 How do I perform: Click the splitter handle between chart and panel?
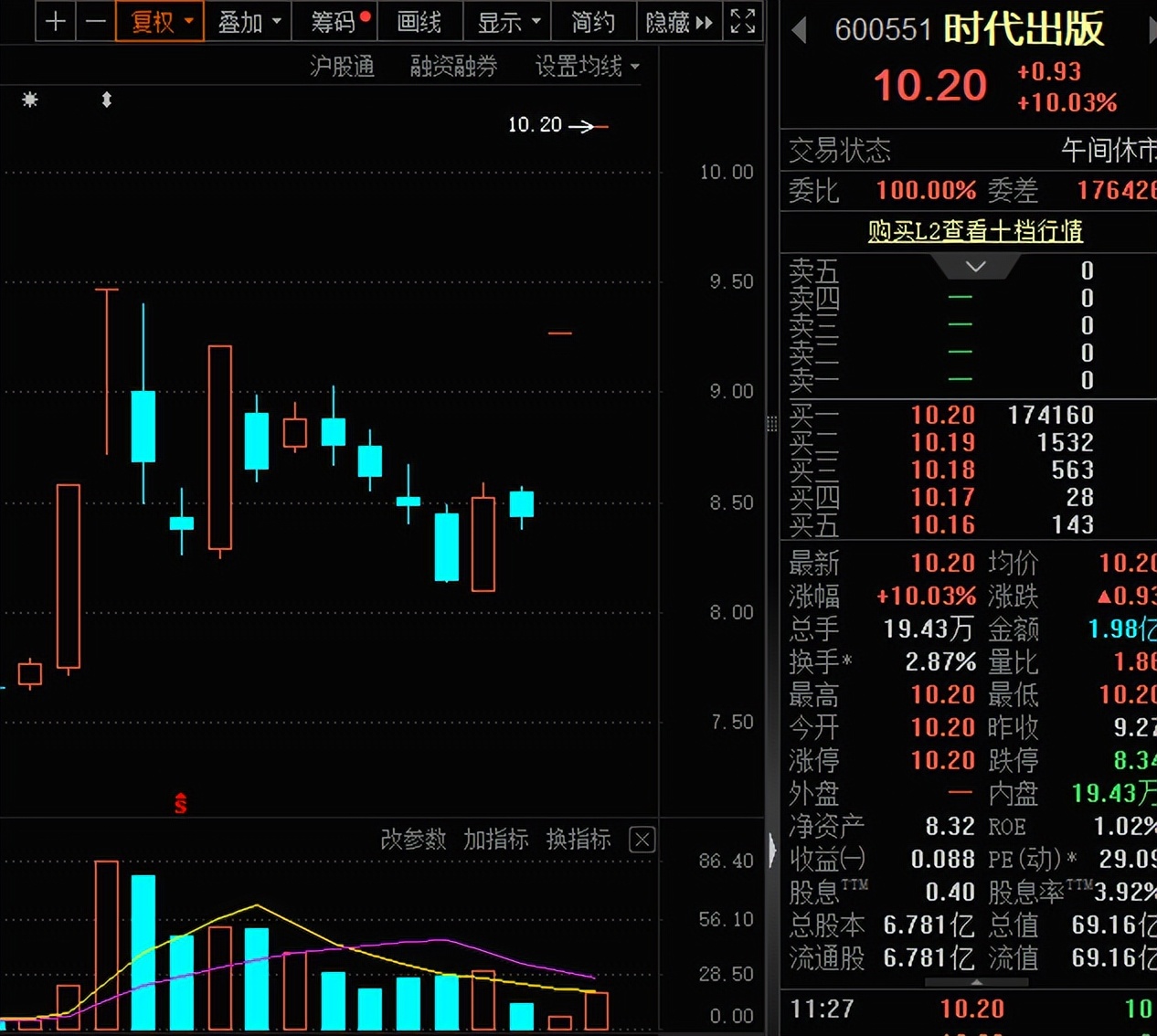coord(772,424)
